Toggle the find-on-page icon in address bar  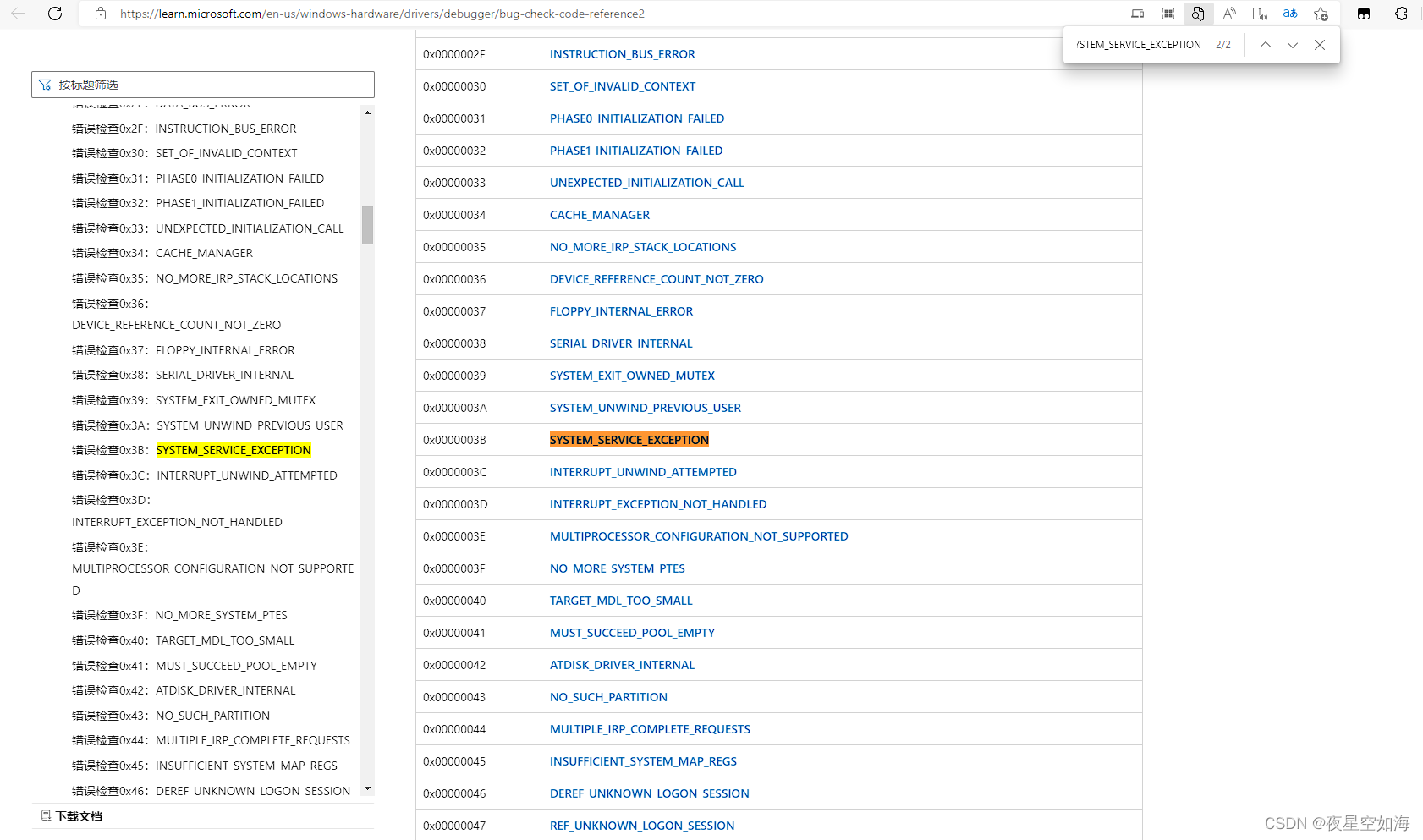pos(1198,14)
